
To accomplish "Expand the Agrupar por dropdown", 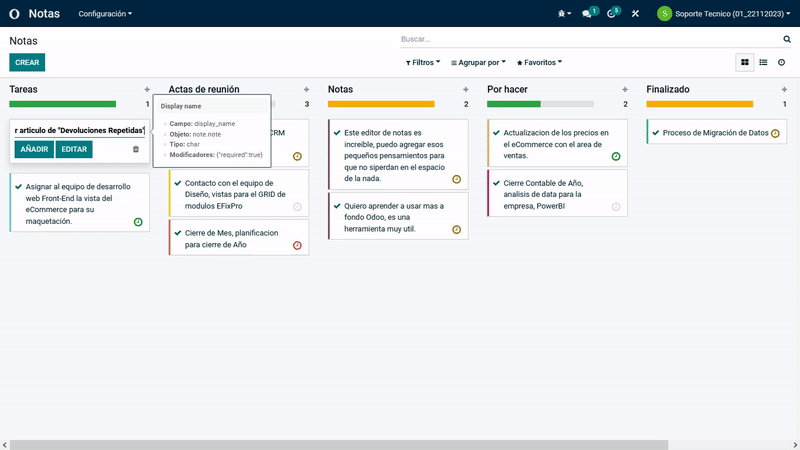I will [x=478, y=62].
